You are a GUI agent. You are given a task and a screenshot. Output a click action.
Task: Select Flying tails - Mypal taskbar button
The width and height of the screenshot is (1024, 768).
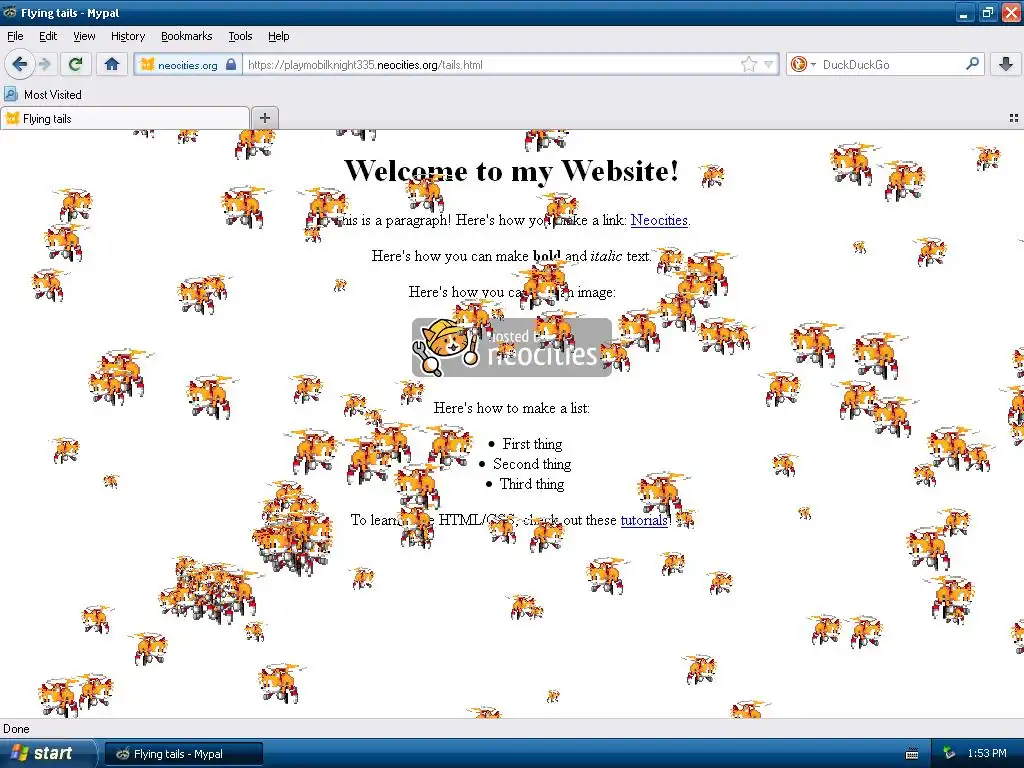[184, 754]
